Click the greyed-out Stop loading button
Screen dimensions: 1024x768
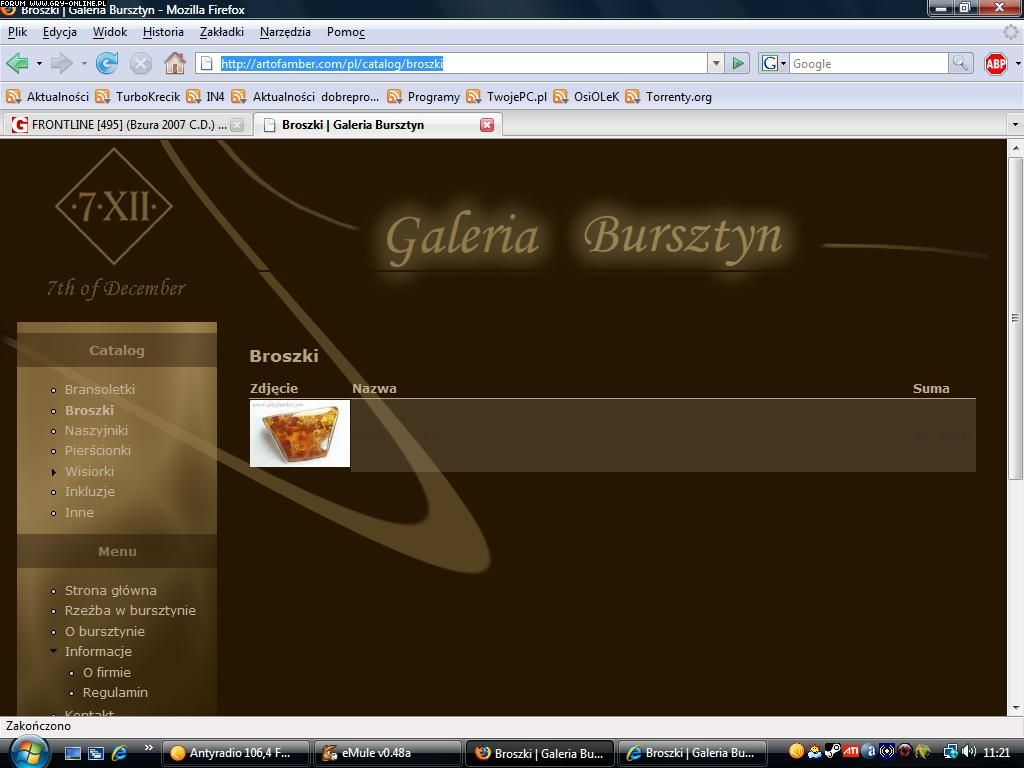click(140, 63)
